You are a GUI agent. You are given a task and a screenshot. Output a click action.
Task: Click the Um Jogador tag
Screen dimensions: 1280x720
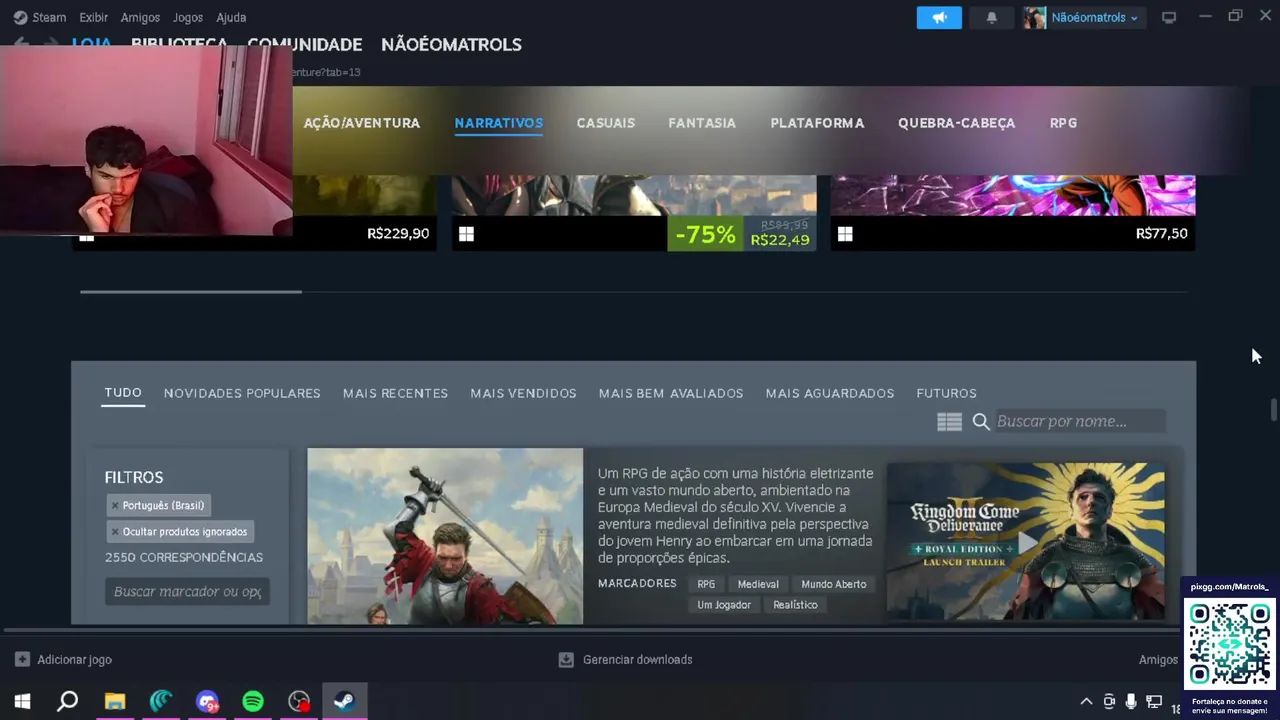click(724, 605)
